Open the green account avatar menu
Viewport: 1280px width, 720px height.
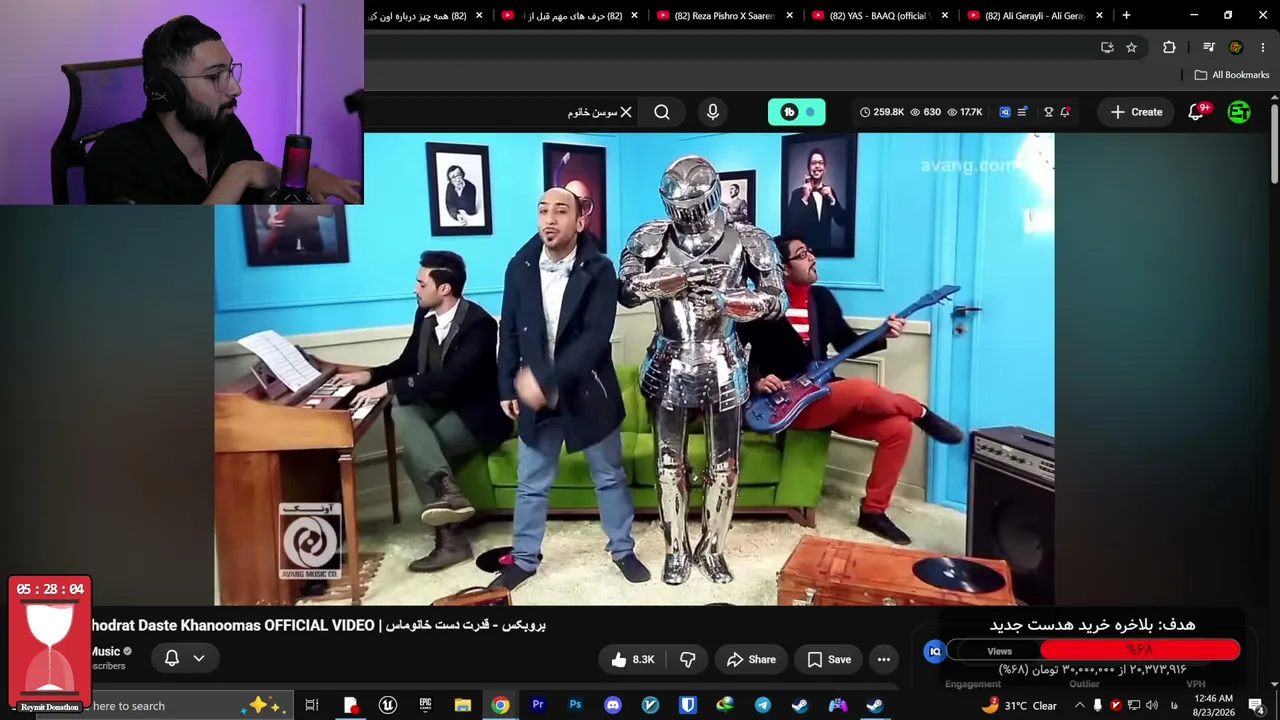[1239, 112]
